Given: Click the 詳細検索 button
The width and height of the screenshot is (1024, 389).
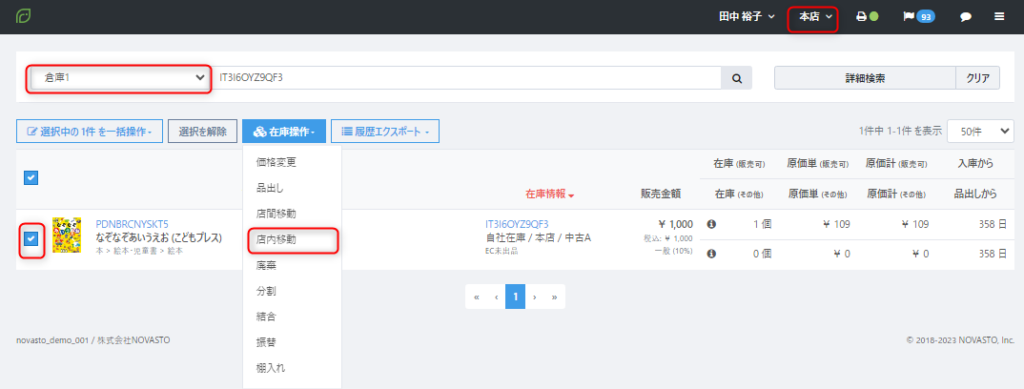Looking at the screenshot, I should pyautogui.click(x=865, y=78).
